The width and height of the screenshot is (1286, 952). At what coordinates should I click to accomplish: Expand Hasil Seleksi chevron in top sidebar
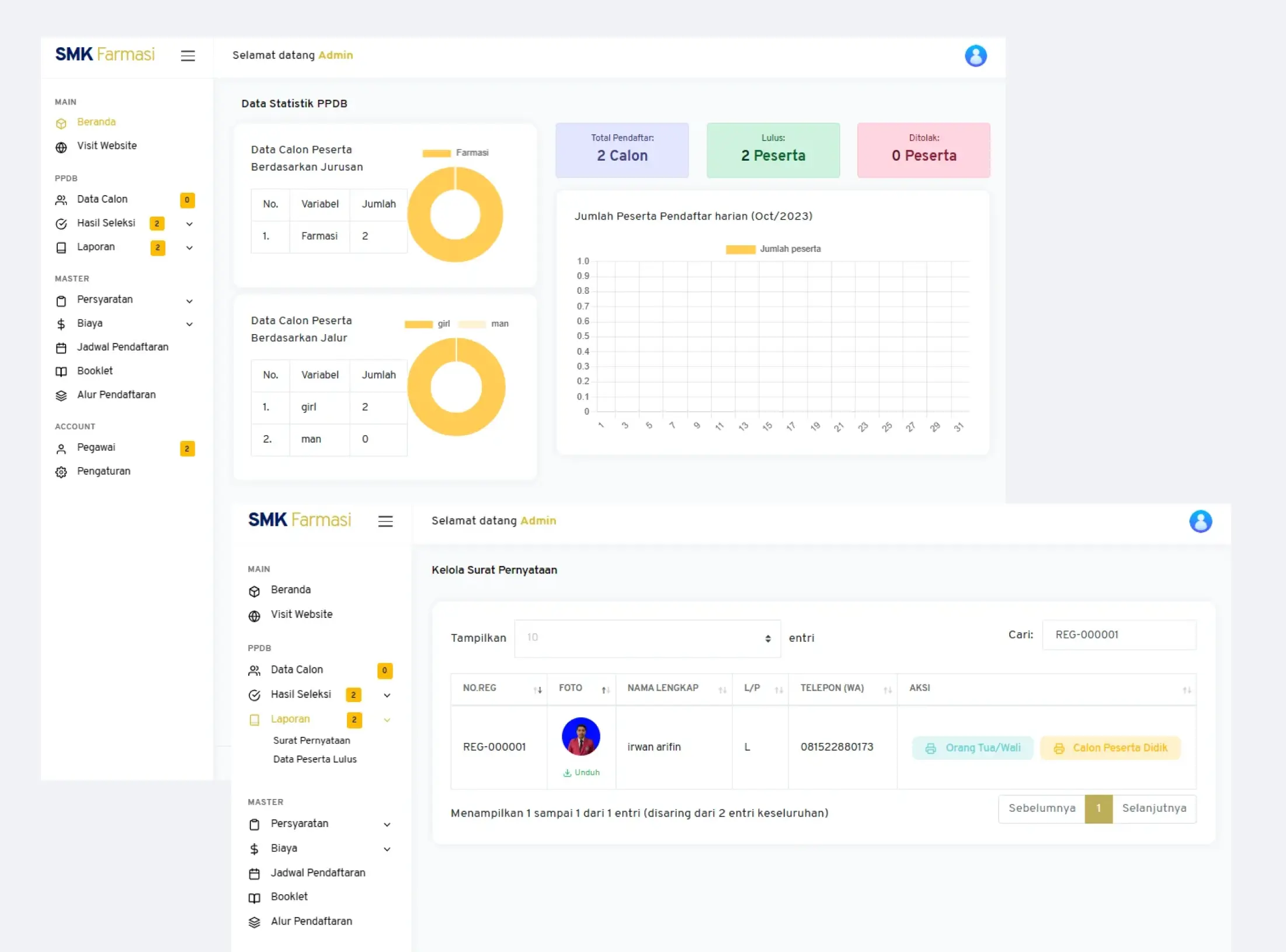[x=189, y=224]
